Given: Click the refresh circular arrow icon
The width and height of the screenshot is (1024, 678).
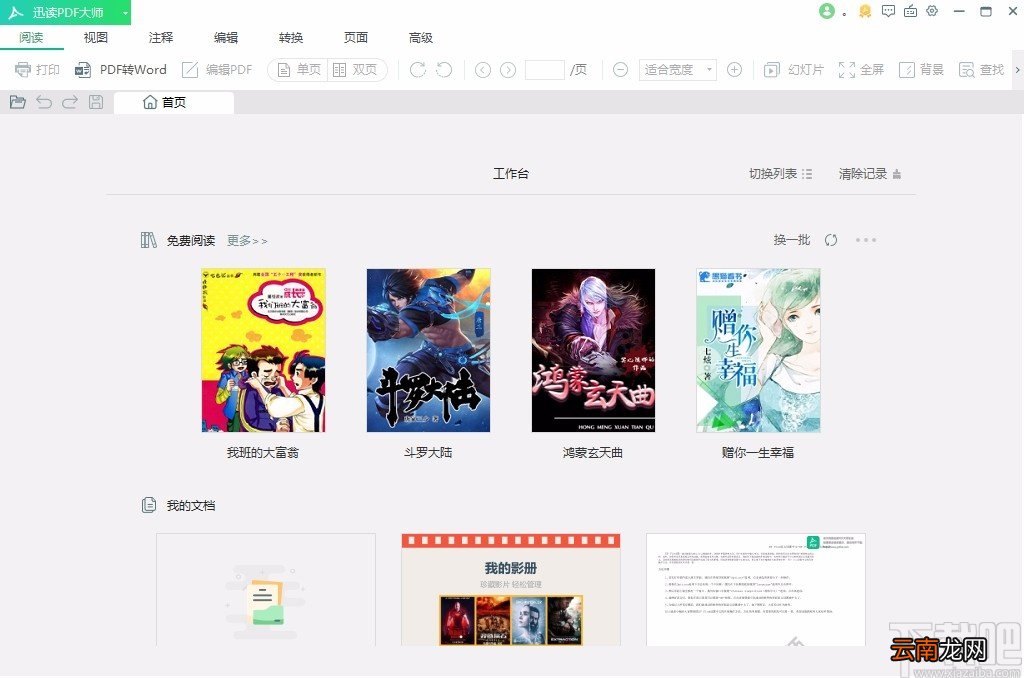Looking at the screenshot, I should (x=831, y=240).
